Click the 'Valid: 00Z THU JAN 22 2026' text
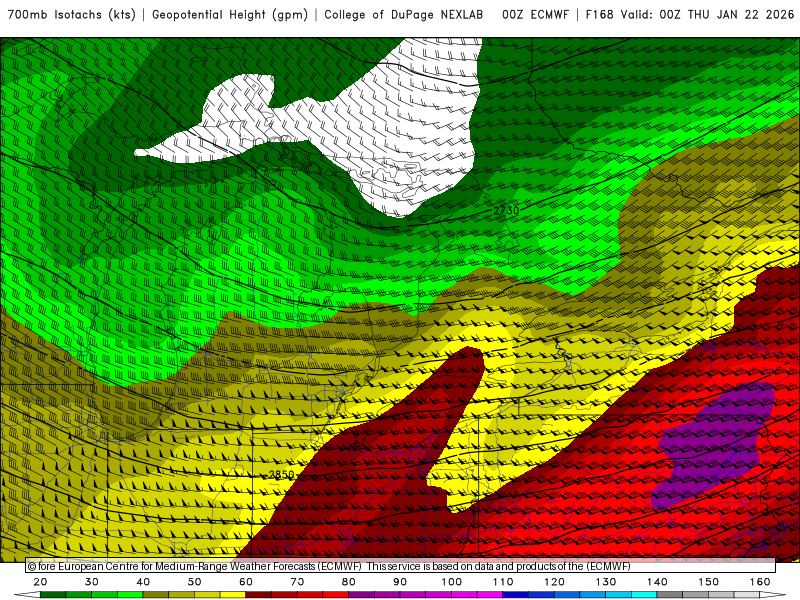The image size is (800, 600). [x=707, y=15]
